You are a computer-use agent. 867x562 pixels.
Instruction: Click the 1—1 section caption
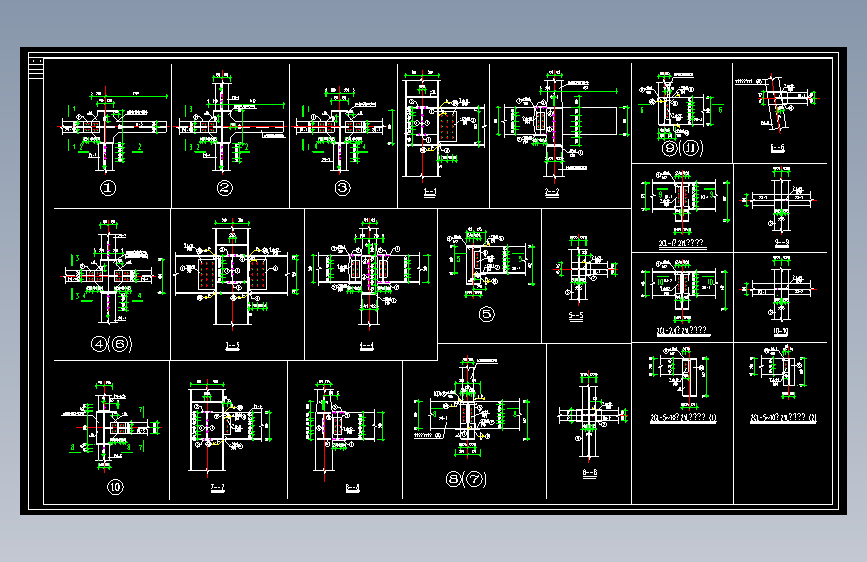tap(430, 192)
